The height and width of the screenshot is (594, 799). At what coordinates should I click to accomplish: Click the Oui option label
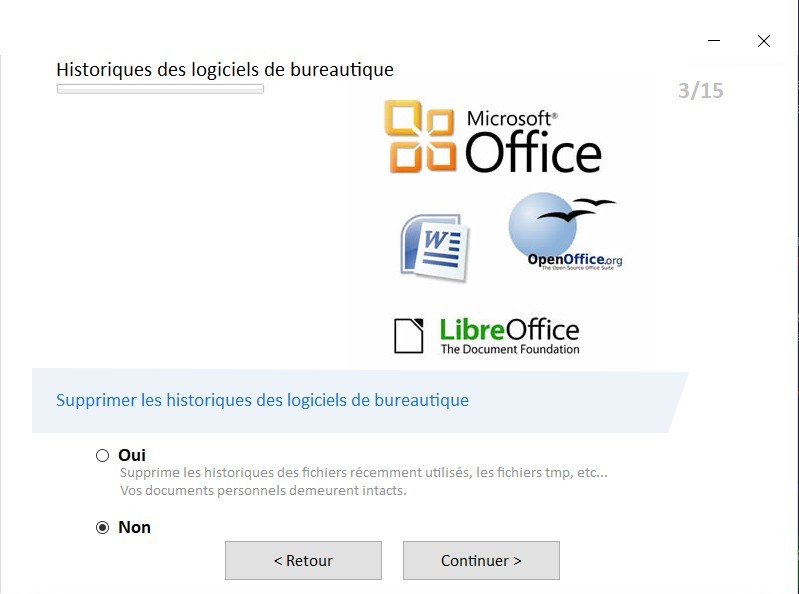[x=132, y=455]
